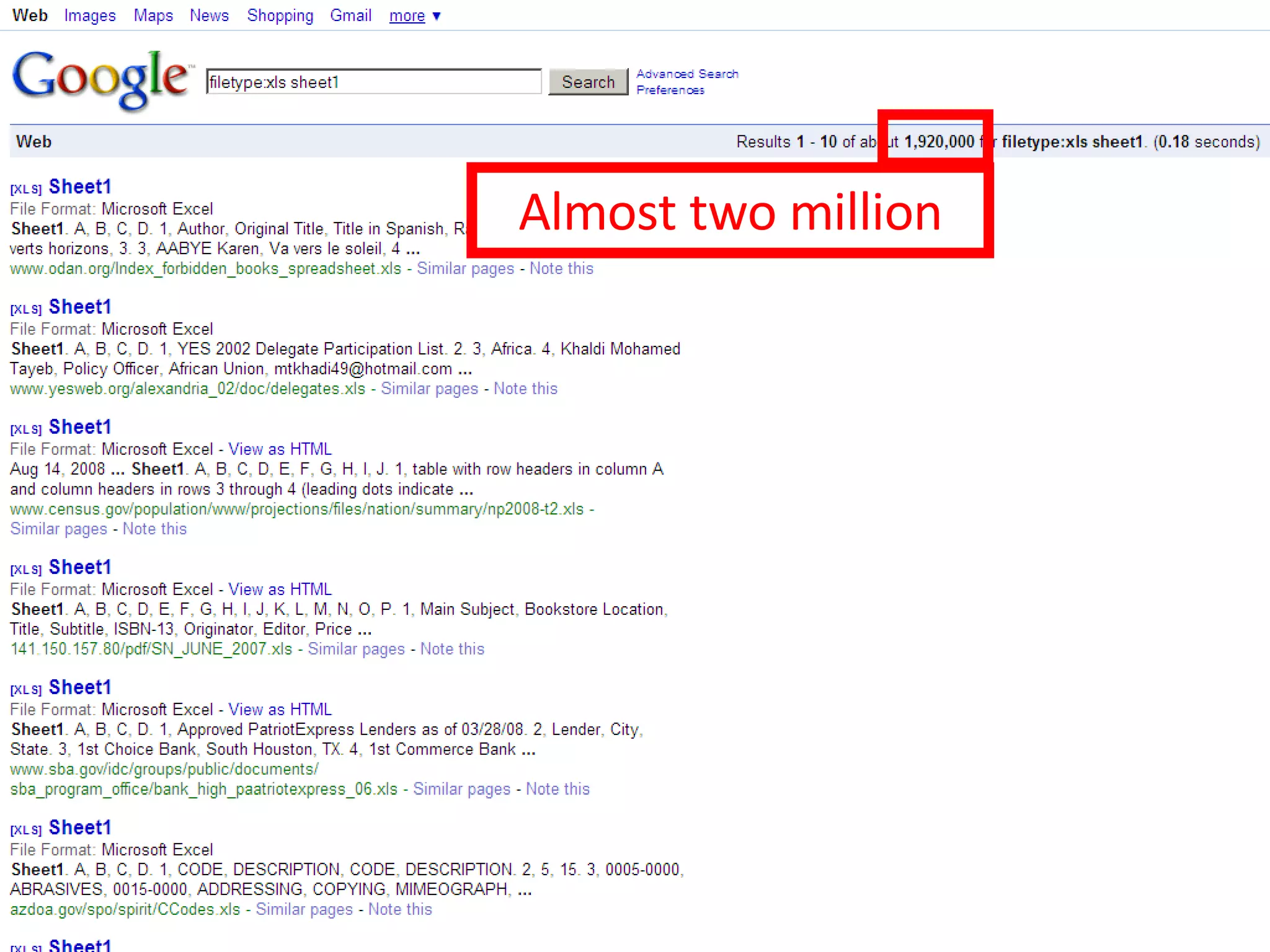The image size is (1270, 952).
Task: Click the Web label in results bar
Action: point(33,141)
